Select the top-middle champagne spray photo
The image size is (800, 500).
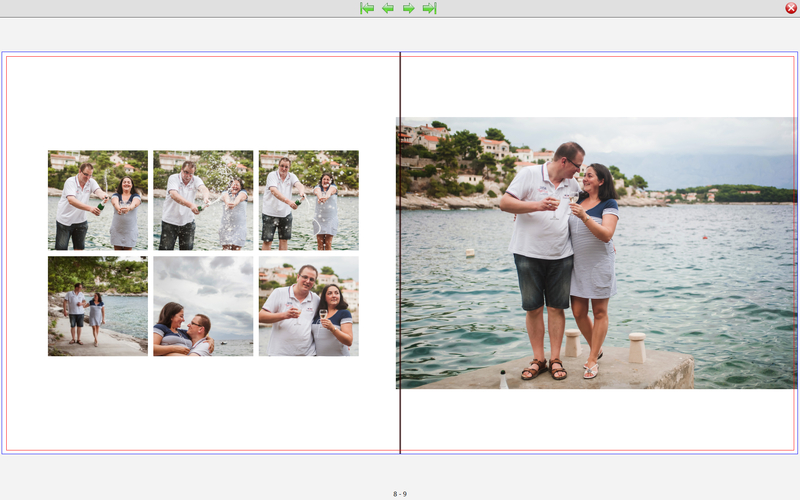pyautogui.click(x=203, y=200)
